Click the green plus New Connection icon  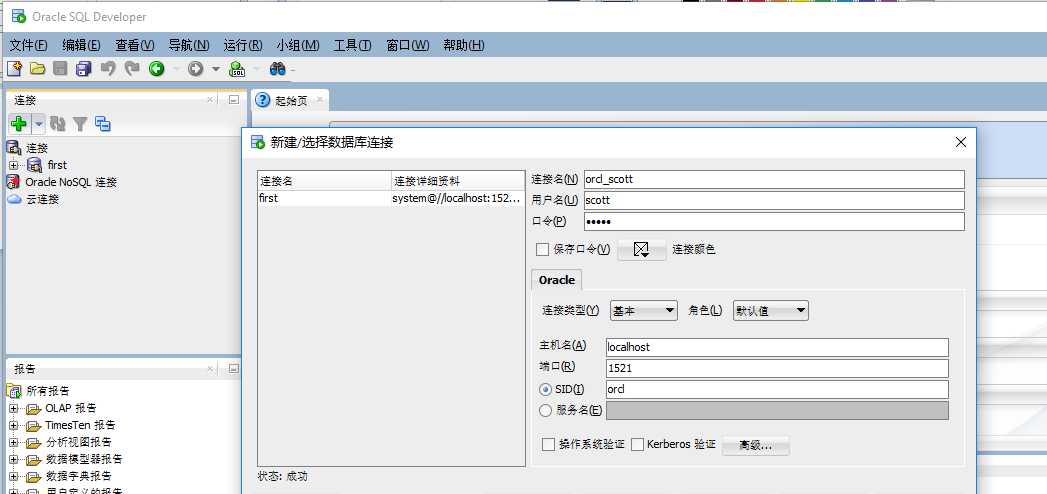(19, 124)
